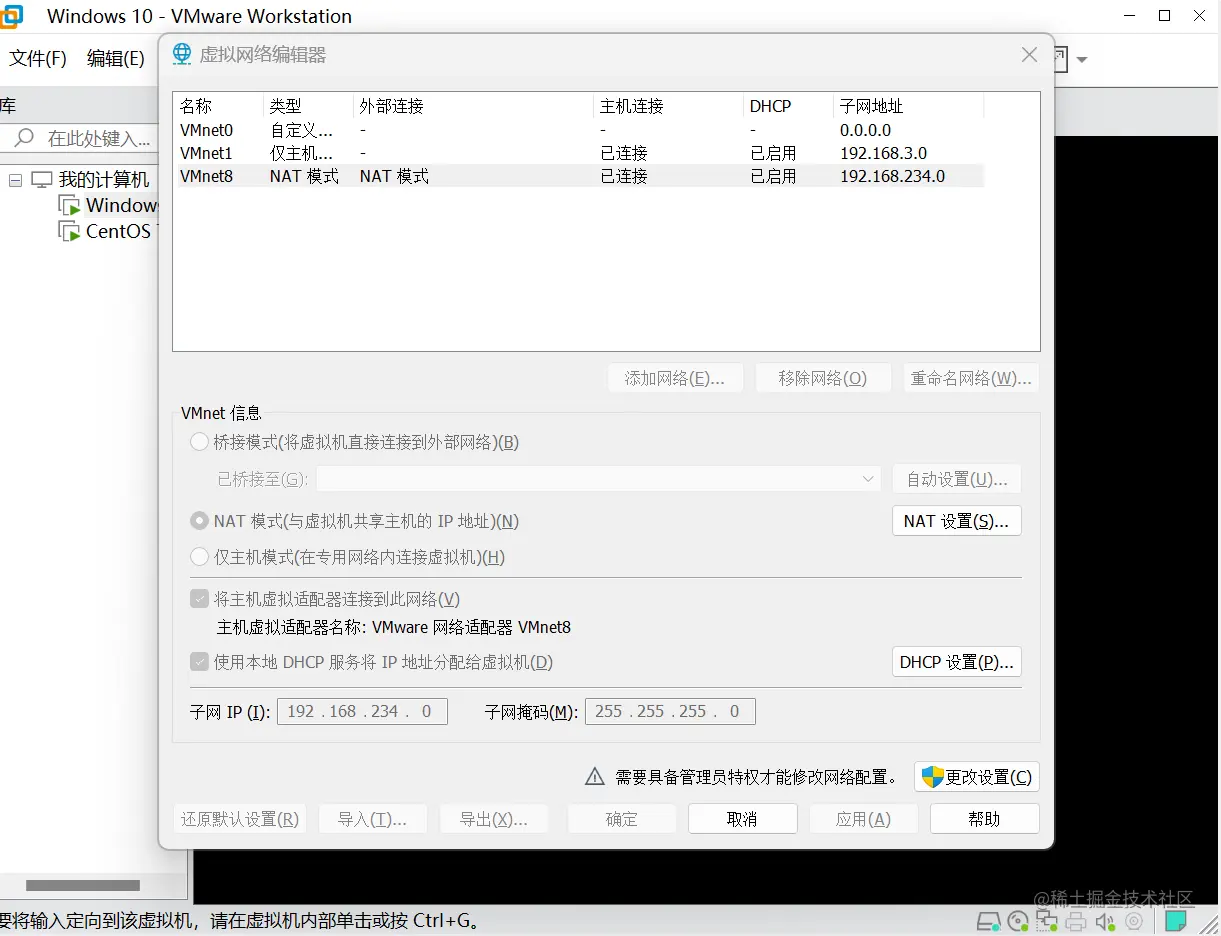Sort by the 名称 column header
The image size is (1221, 936).
[219, 106]
